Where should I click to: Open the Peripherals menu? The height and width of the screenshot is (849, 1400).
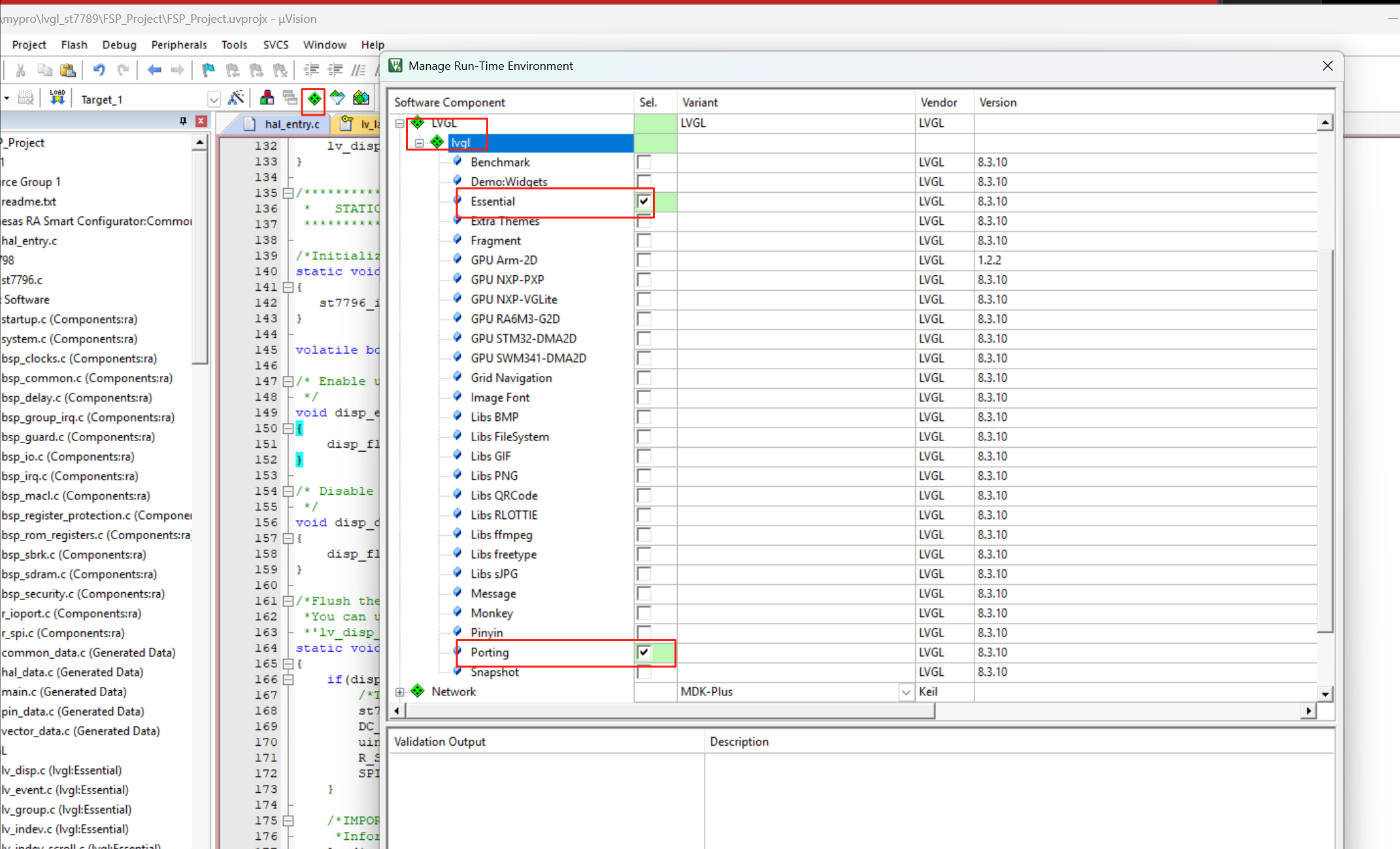[178, 44]
